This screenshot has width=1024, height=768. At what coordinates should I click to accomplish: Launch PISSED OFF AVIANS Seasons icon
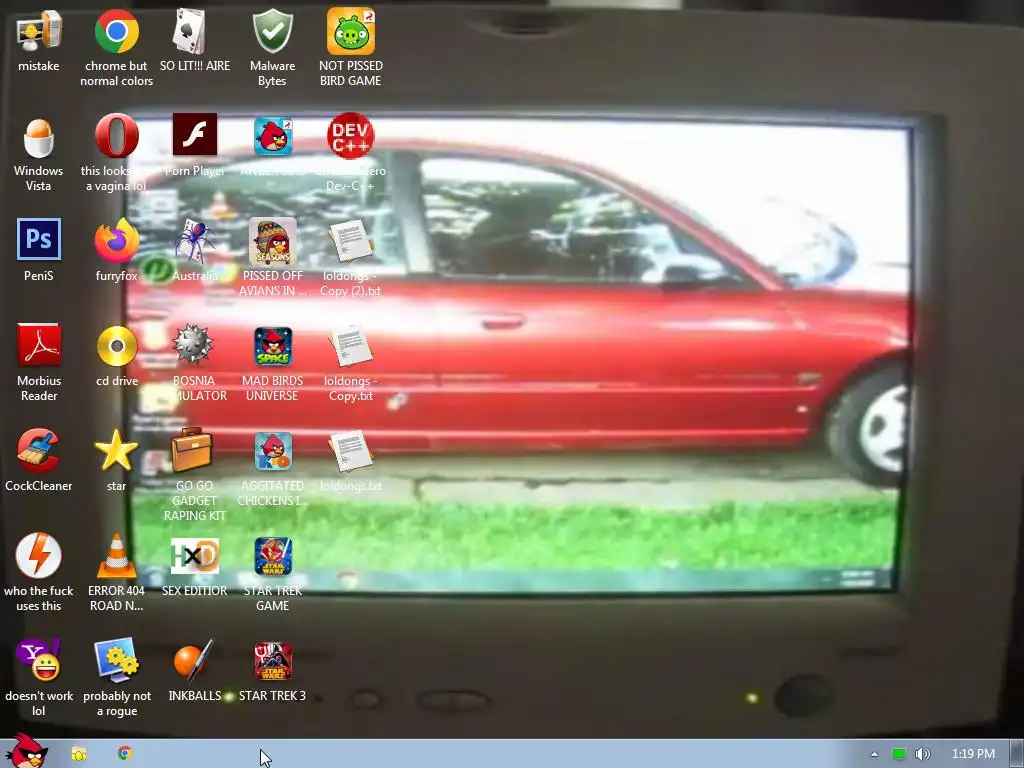pos(272,242)
